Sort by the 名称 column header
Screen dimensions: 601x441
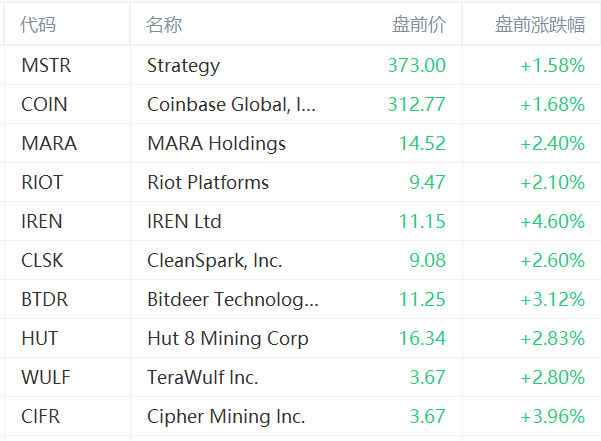[x=164, y=26]
